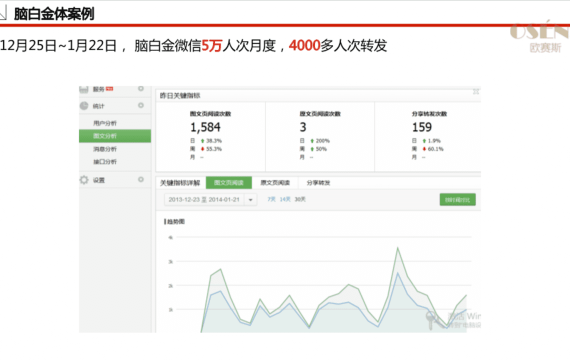The width and height of the screenshot is (570, 360).
Task: Open 用户分析 in the sidebar
Action: coord(105,123)
